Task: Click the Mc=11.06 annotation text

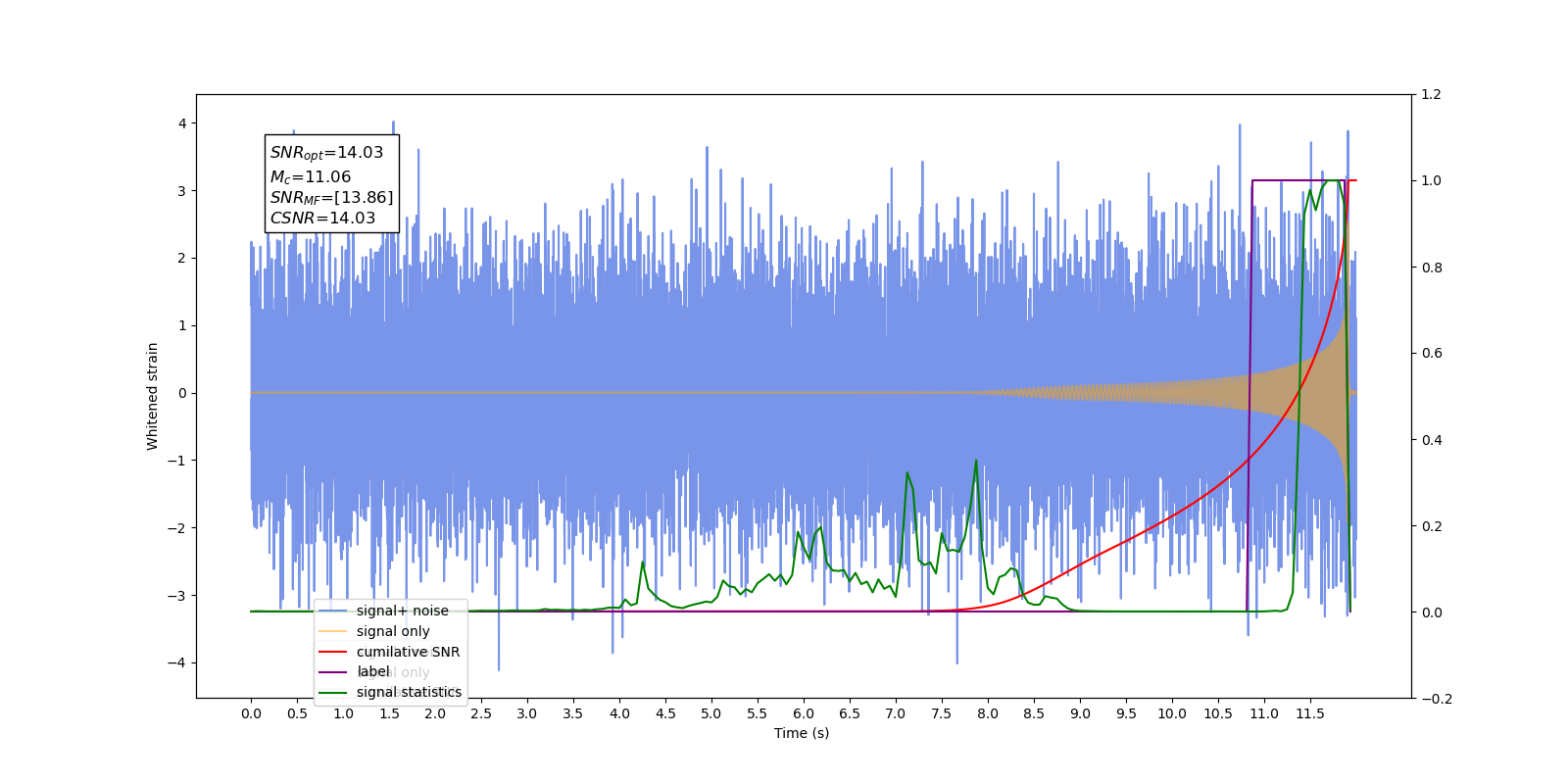Action: click(310, 177)
